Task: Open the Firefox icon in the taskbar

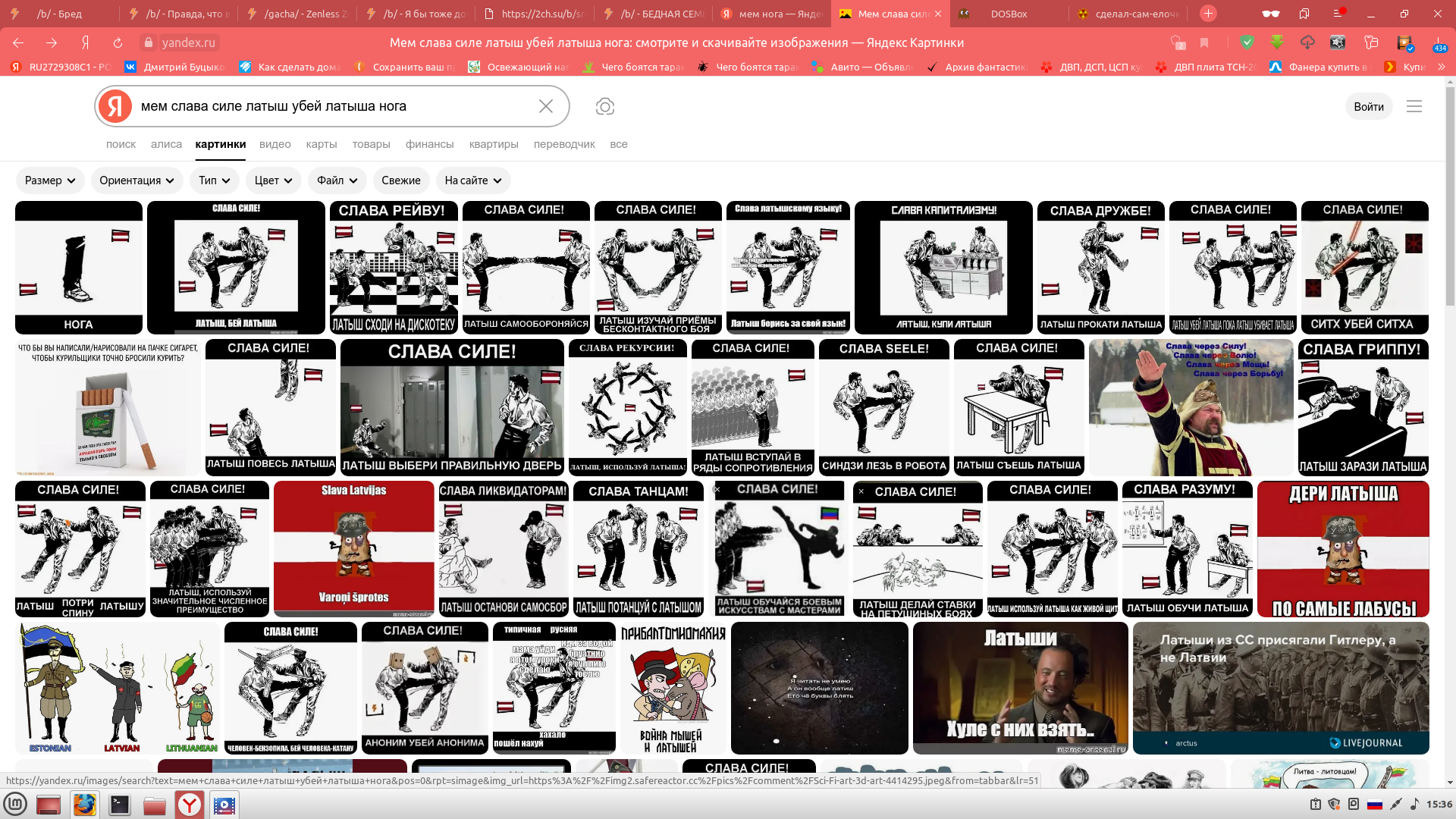Action: (84, 805)
